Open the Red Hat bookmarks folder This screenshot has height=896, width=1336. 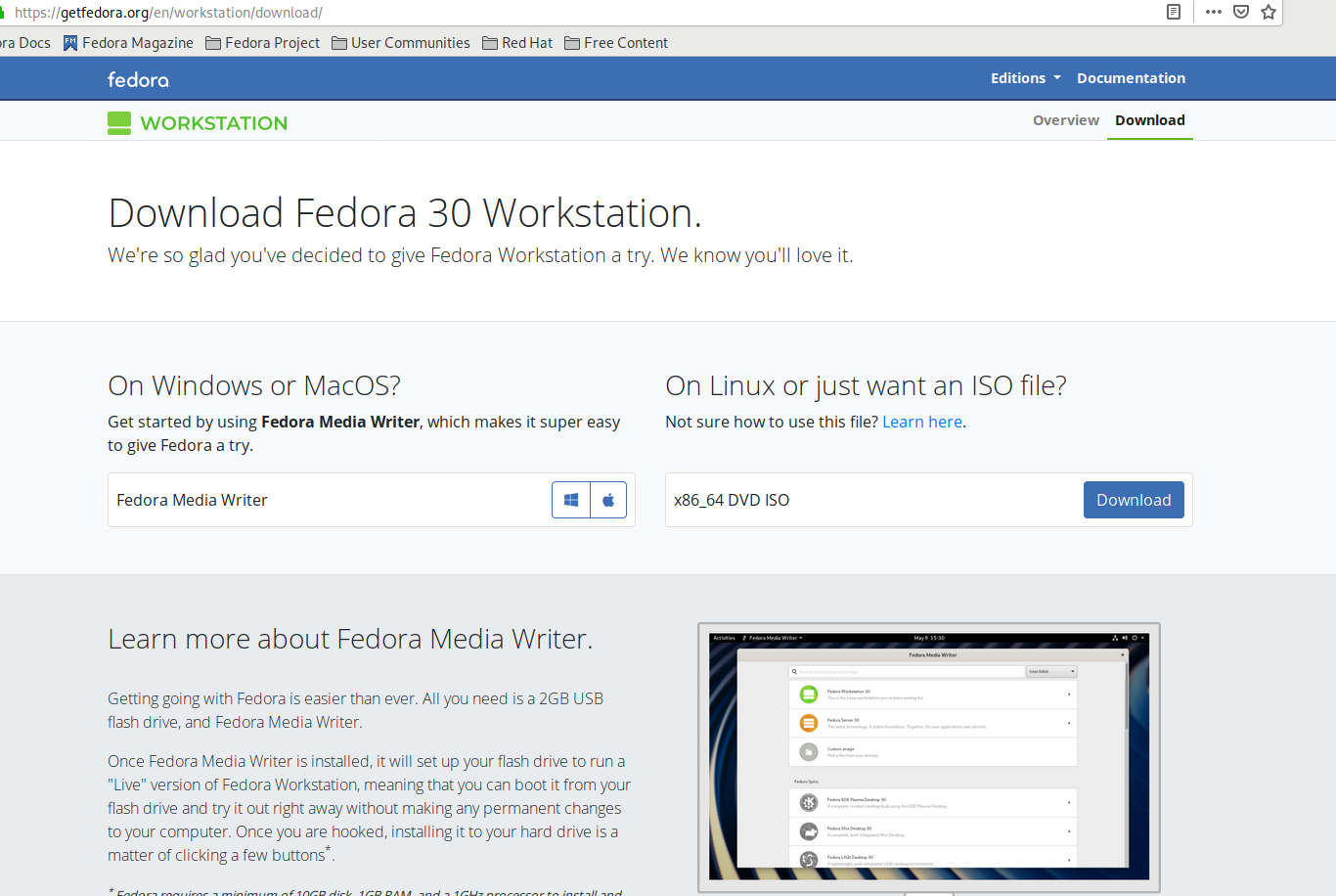pos(517,43)
